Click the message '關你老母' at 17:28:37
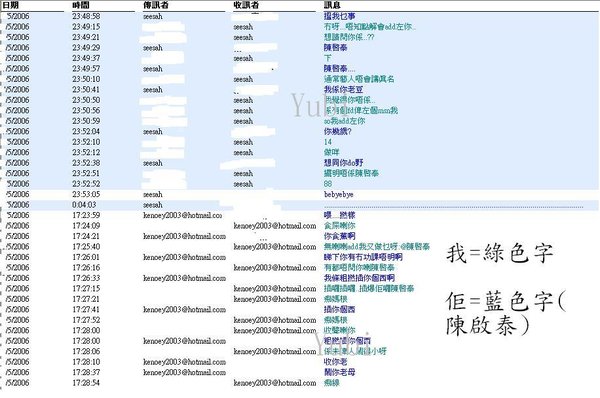This screenshot has height=398, width=600. [x=339, y=372]
